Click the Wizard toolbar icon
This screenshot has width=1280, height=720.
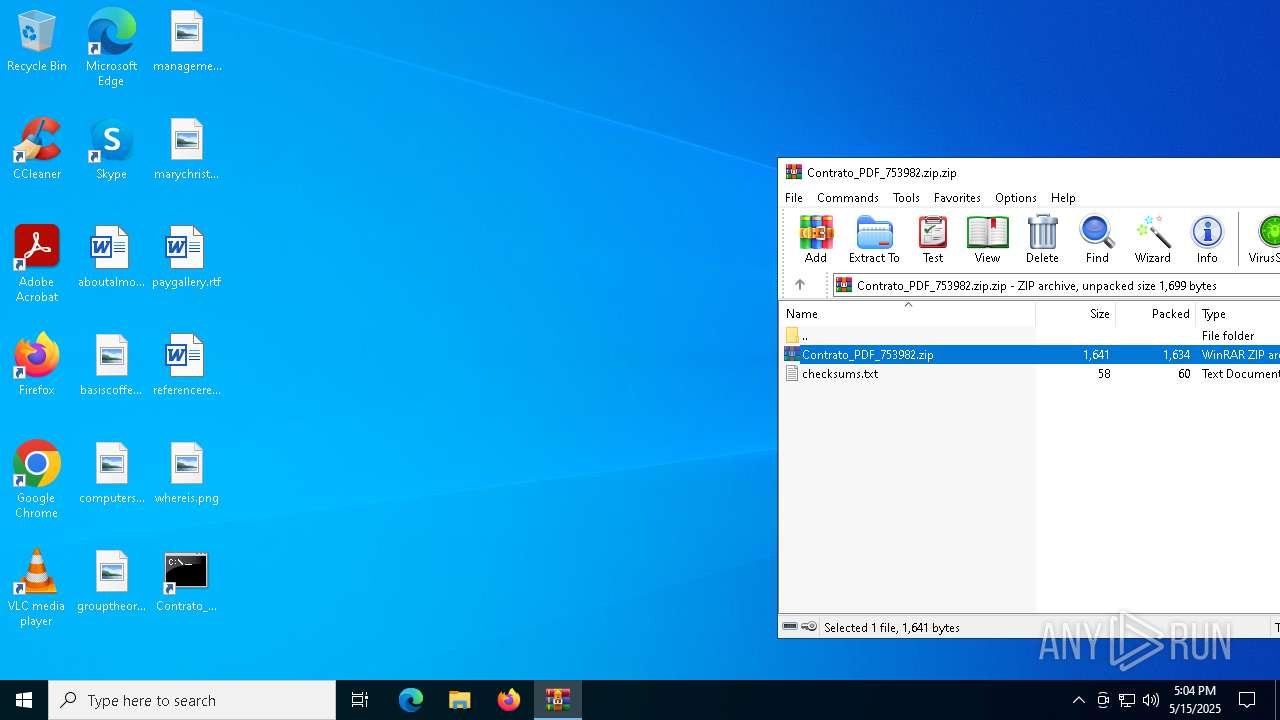pos(1152,239)
